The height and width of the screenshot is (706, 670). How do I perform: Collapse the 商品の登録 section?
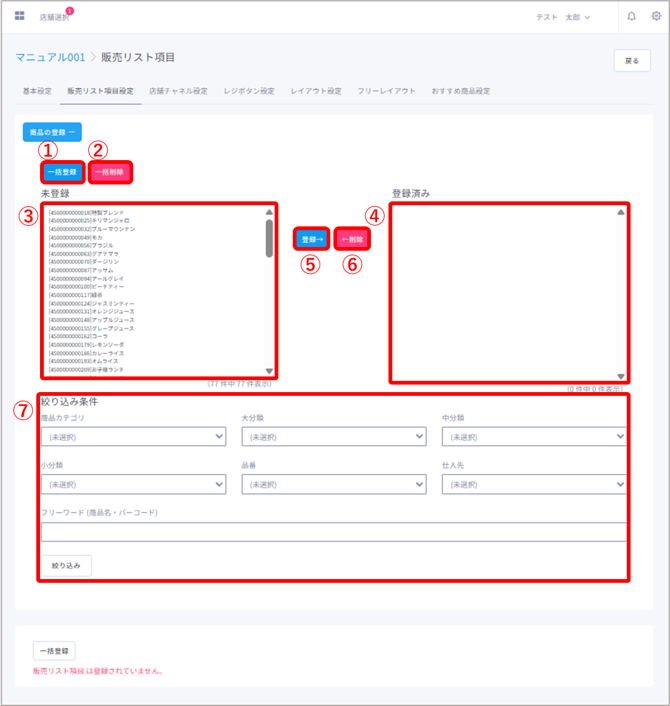(x=52, y=131)
